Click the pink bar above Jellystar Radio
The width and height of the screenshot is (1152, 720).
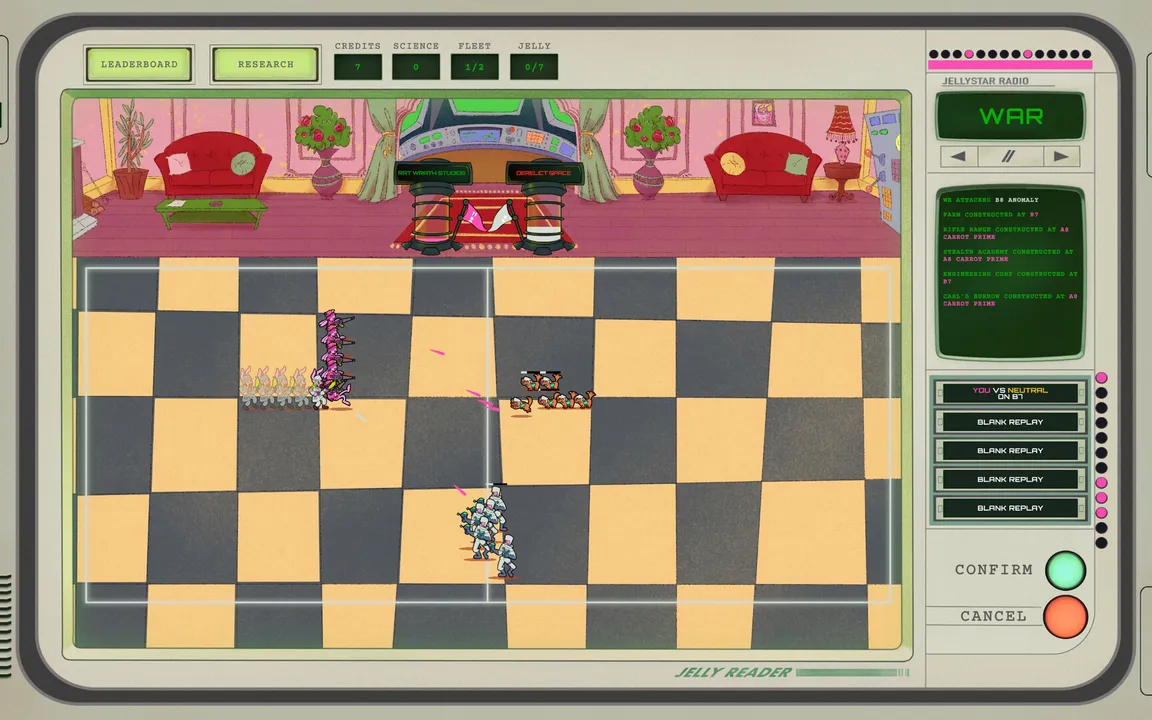tap(1009, 65)
